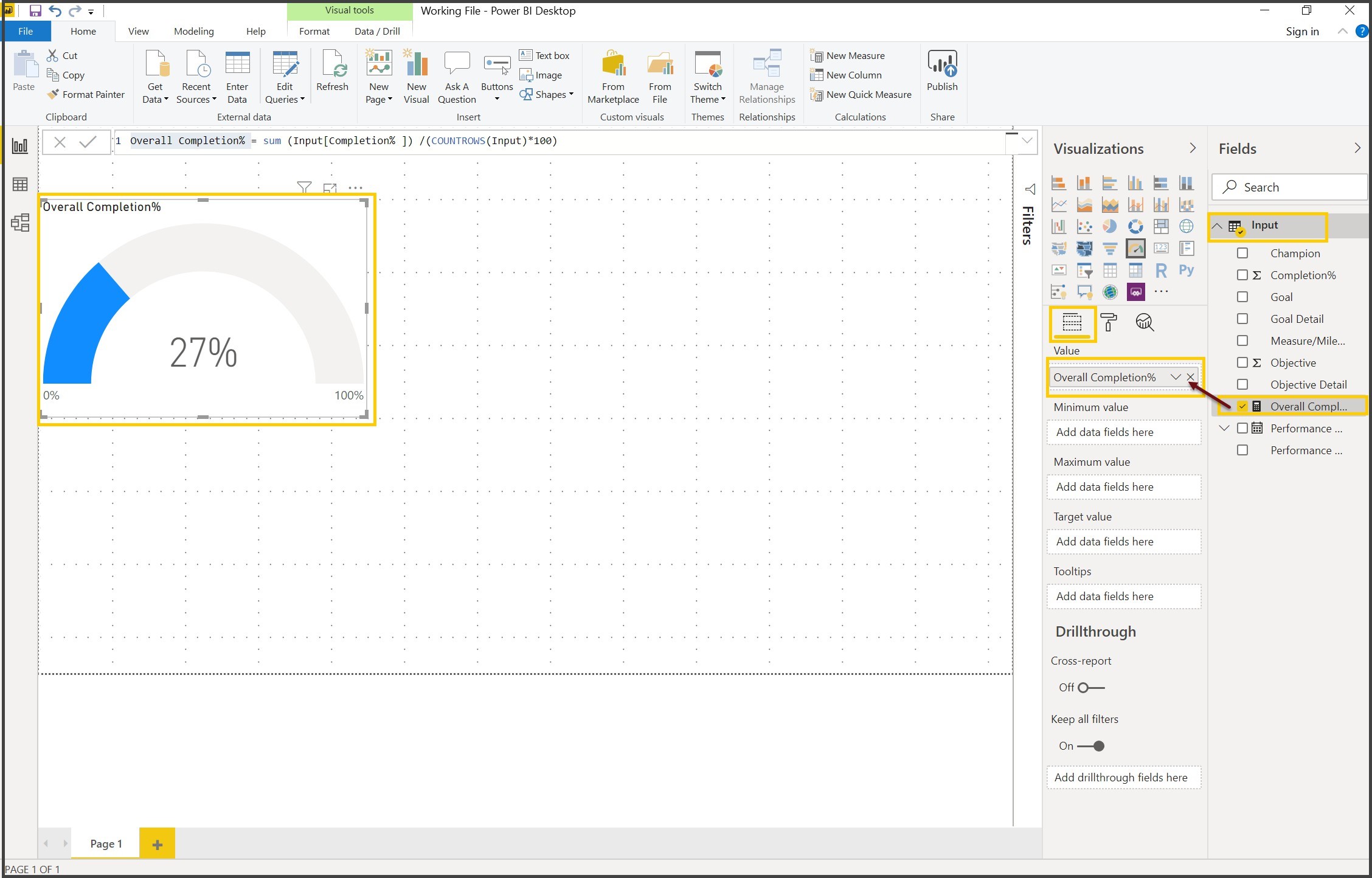Screen dimensions: 1372x878
Task: Switch to Report view in sidebar
Action: [x=20, y=146]
